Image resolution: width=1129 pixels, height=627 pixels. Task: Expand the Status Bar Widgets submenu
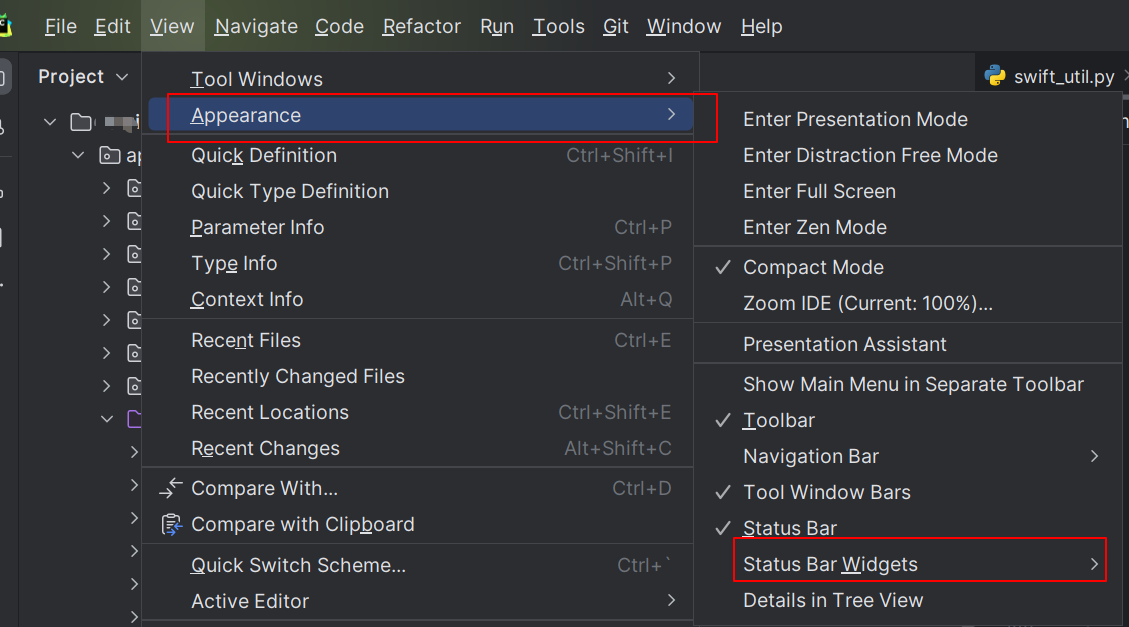coord(830,564)
